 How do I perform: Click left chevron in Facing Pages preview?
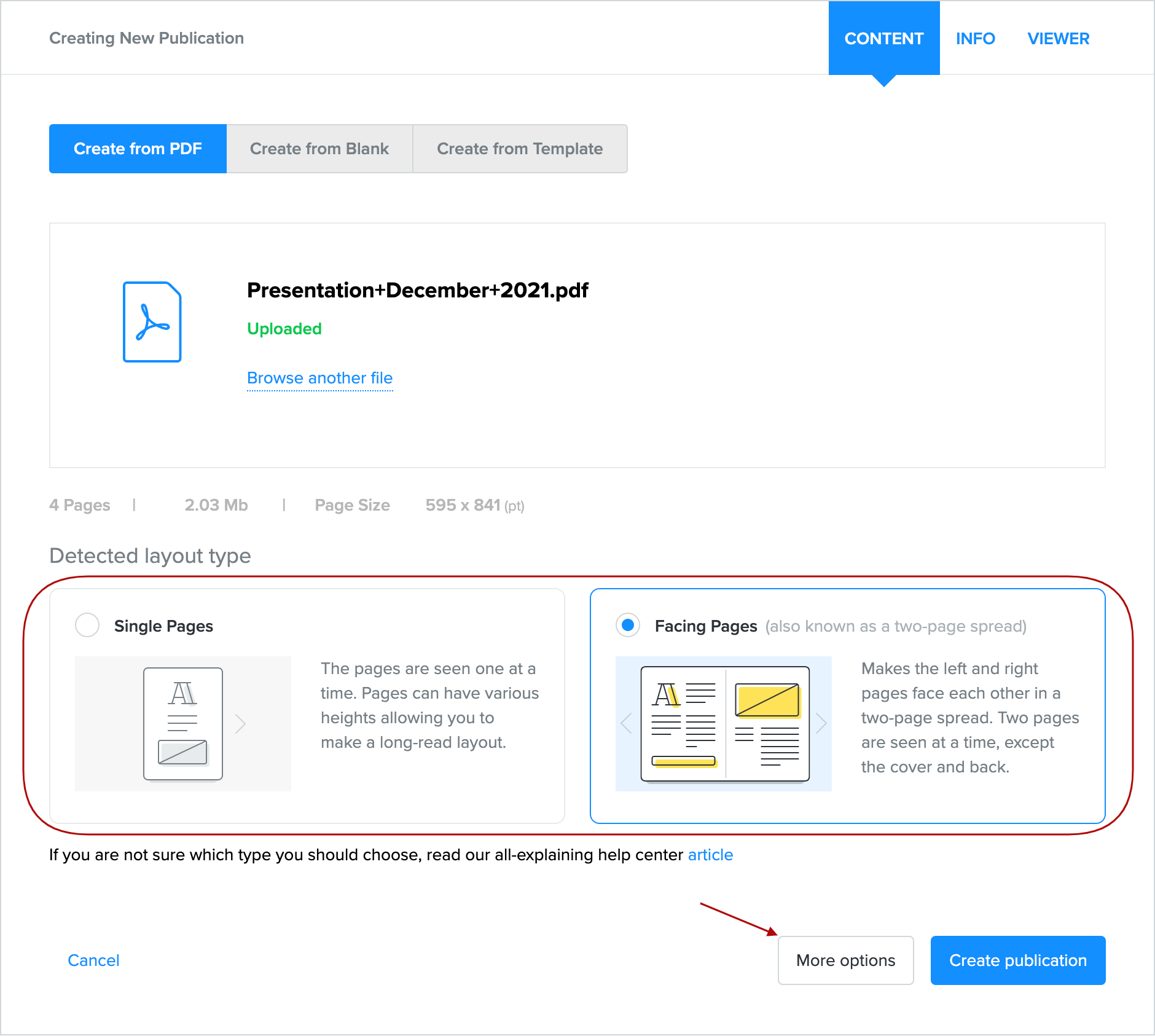coord(627,723)
